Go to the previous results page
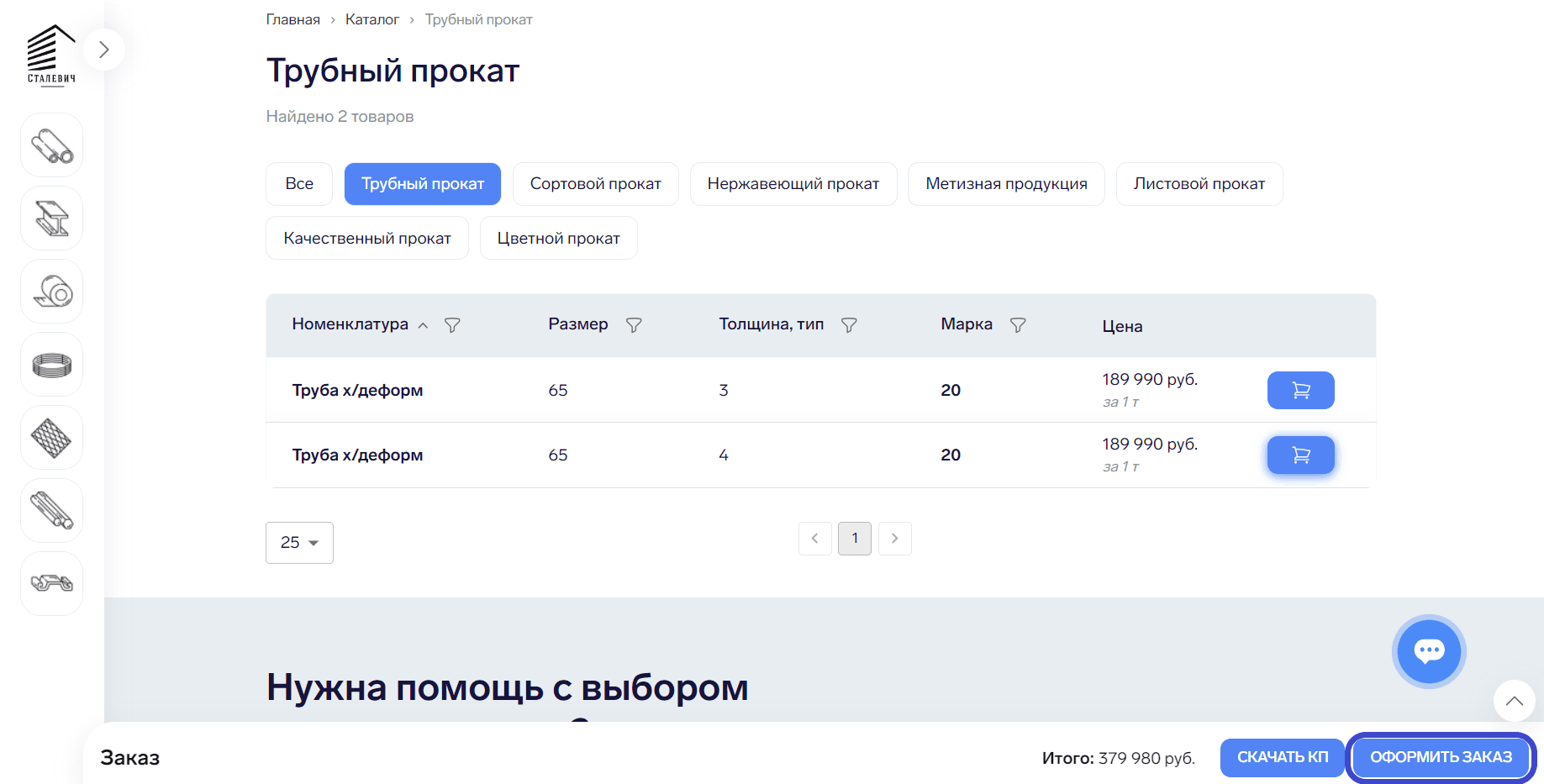 (815, 539)
